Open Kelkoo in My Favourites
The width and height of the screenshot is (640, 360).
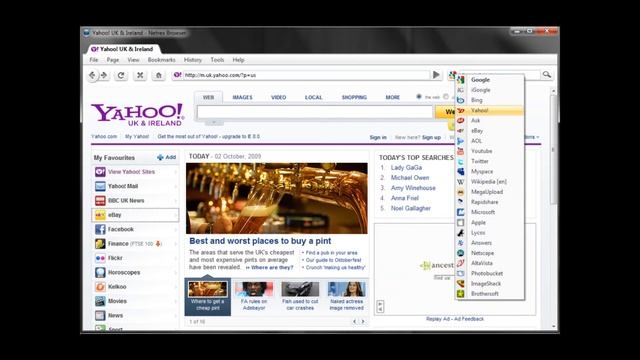click(x=135, y=287)
